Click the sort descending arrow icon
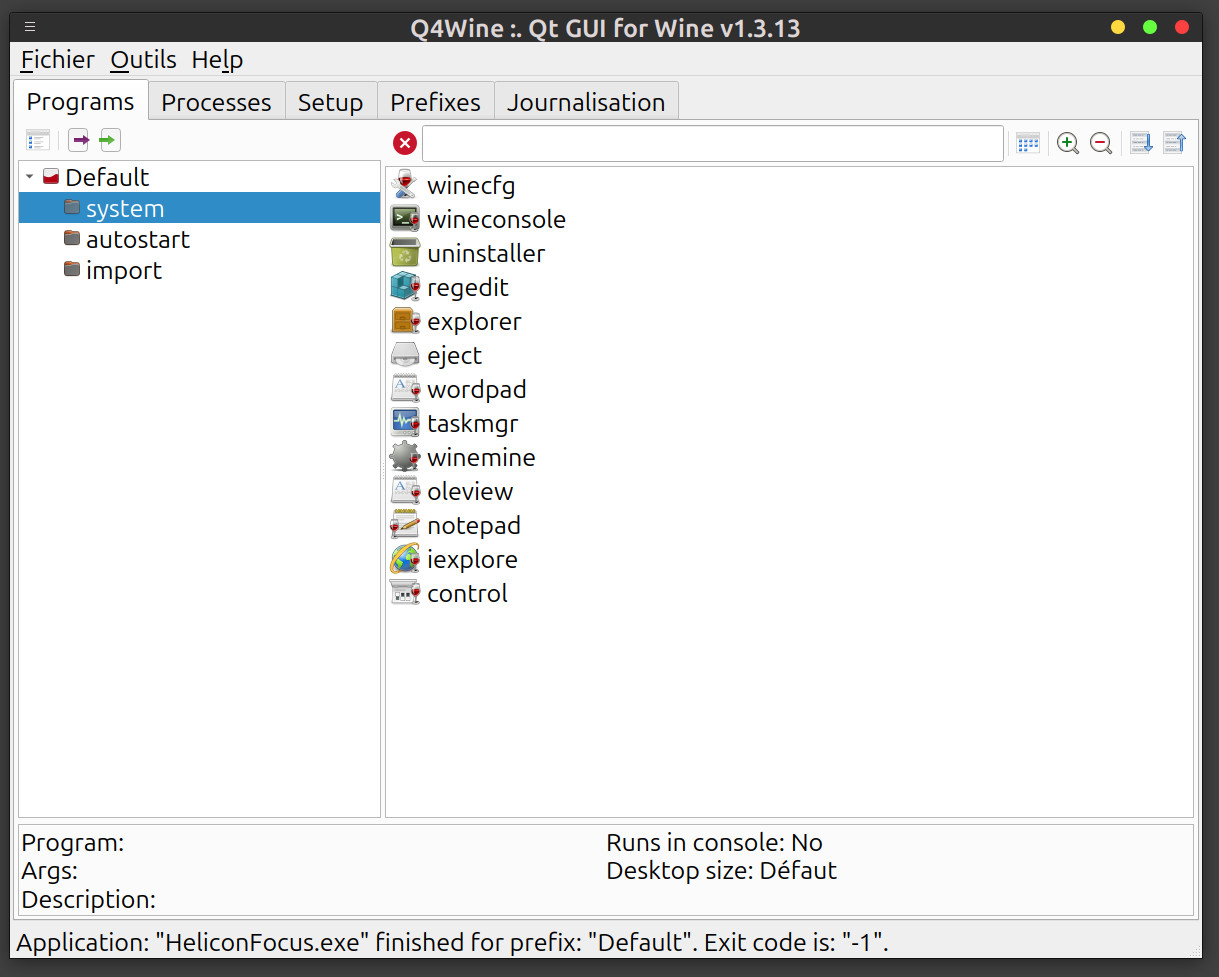 (1141, 143)
